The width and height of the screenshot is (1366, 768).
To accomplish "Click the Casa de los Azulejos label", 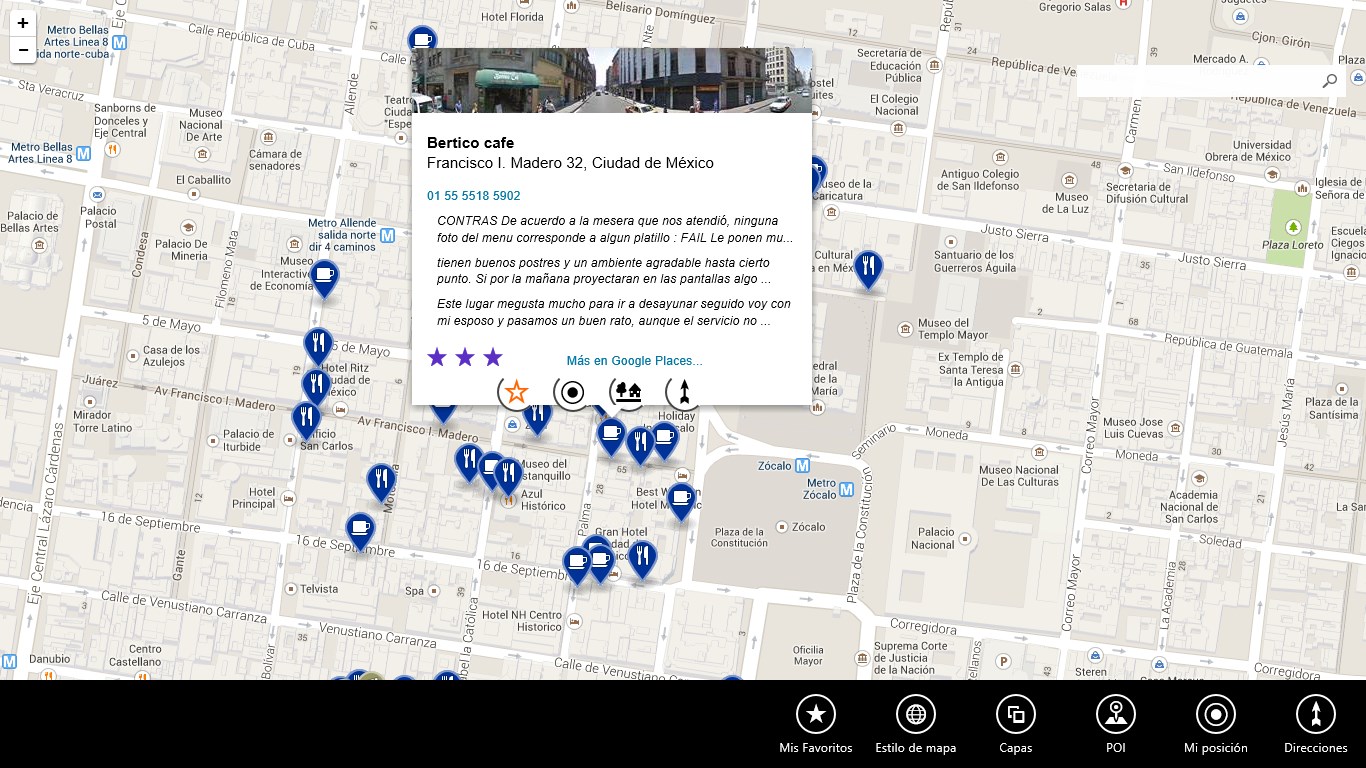I will click(x=171, y=356).
